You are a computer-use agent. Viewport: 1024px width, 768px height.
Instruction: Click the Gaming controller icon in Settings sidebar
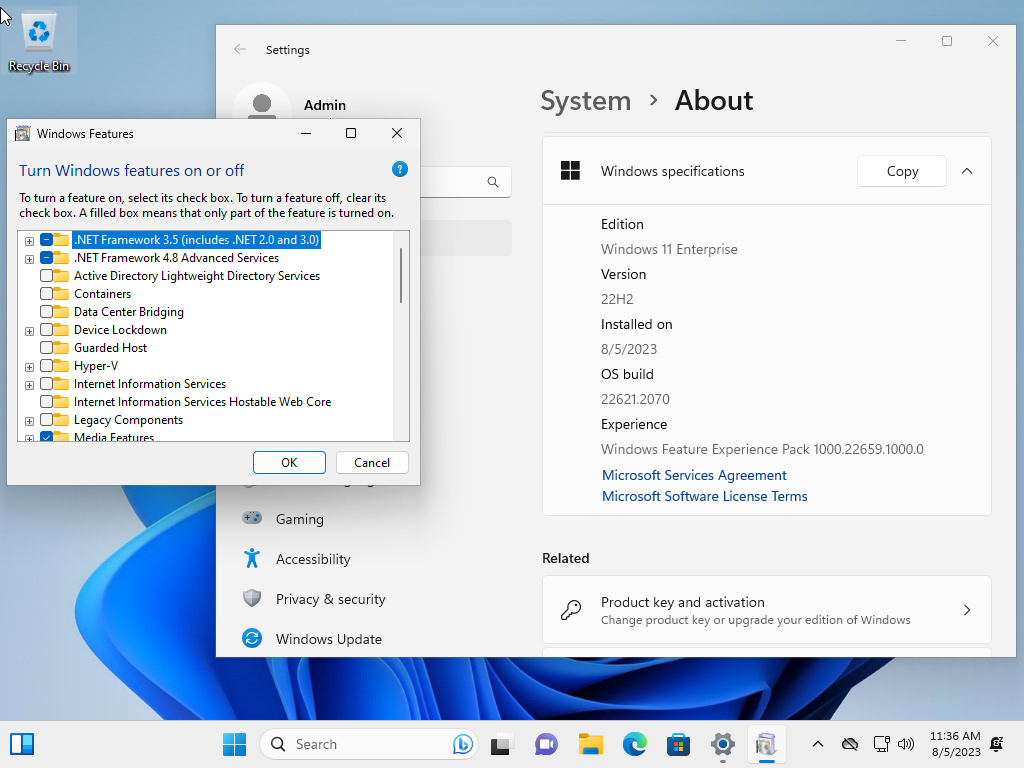pyautogui.click(x=252, y=519)
